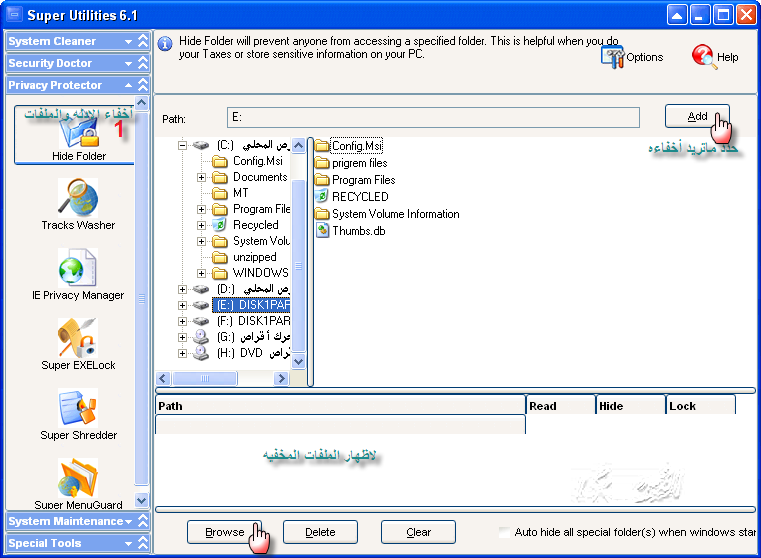Expand the Documents folder node

coord(201,177)
